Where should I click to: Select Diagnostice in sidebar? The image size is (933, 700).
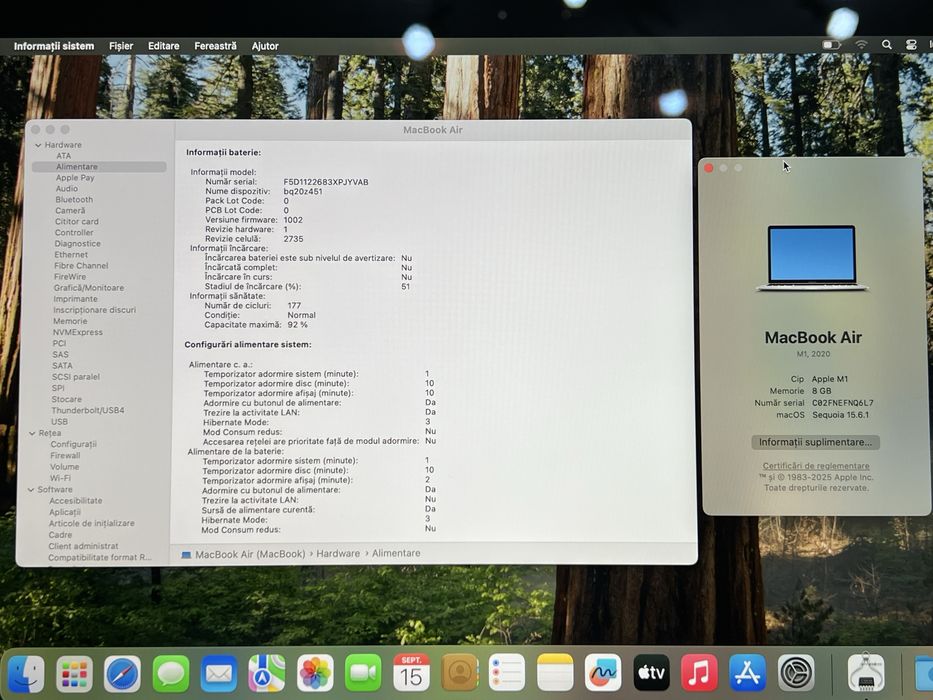click(x=77, y=243)
